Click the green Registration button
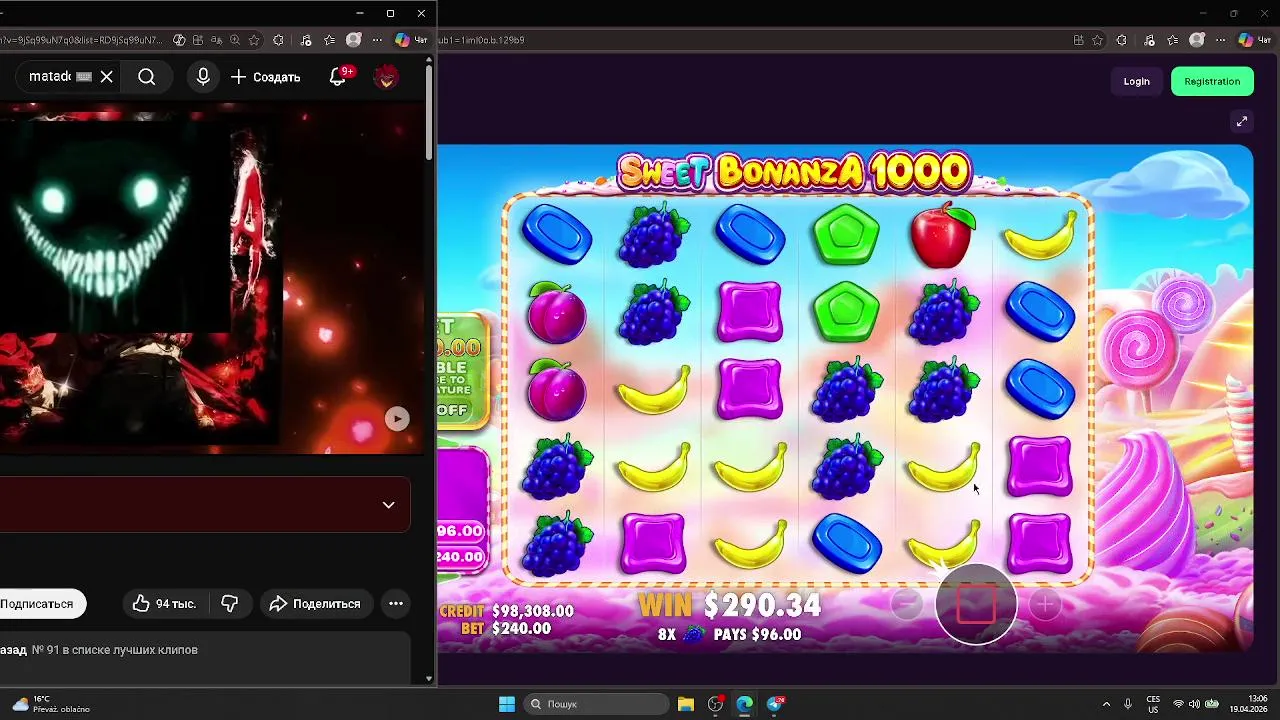The height and width of the screenshot is (720, 1280). coord(1212,82)
